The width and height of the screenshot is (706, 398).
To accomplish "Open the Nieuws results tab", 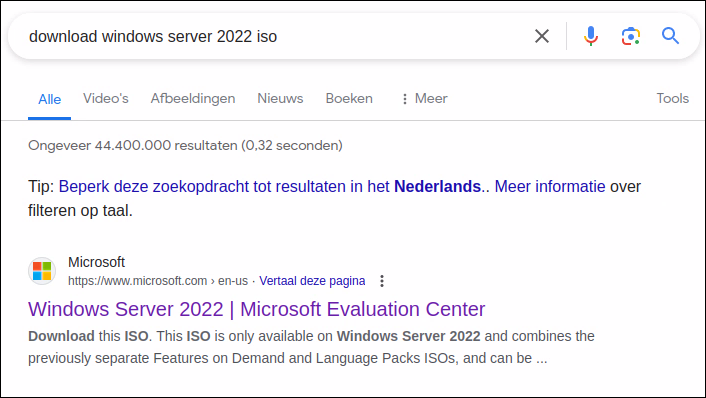I will 280,98.
